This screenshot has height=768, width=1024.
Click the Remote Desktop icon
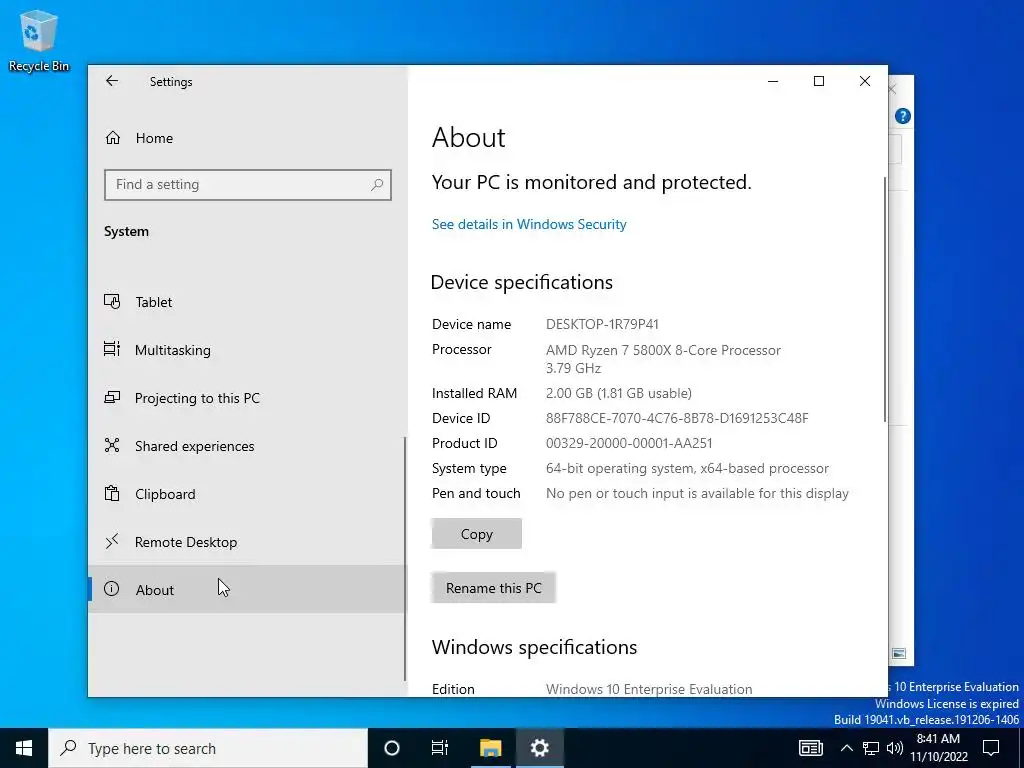(x=112, y=541)
